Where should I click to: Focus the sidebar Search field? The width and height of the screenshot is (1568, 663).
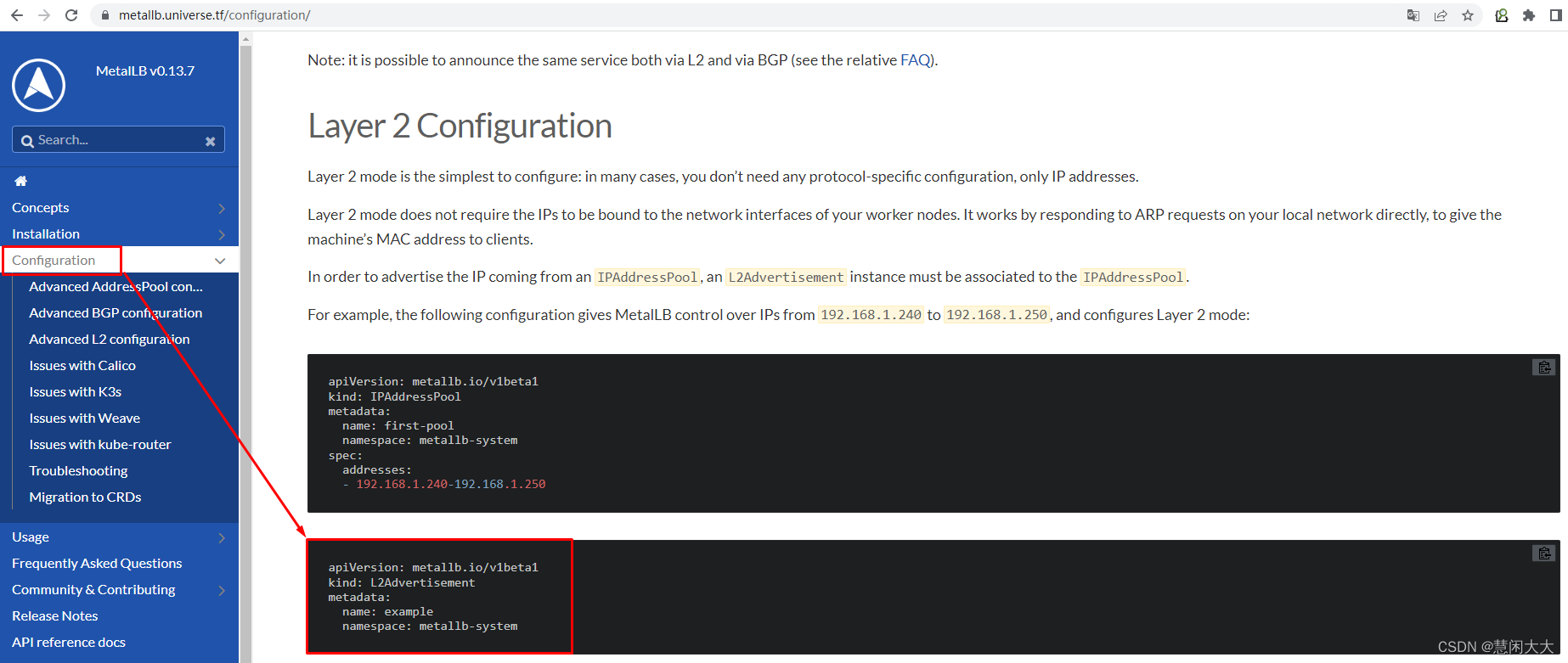(118, 140)
